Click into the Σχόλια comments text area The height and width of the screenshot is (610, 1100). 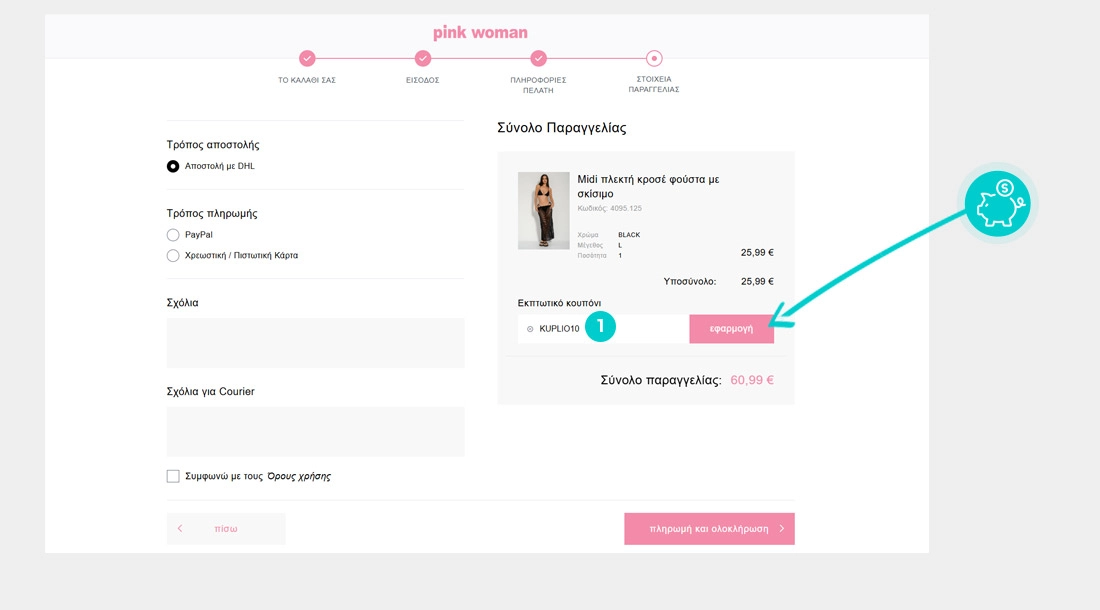315,342
